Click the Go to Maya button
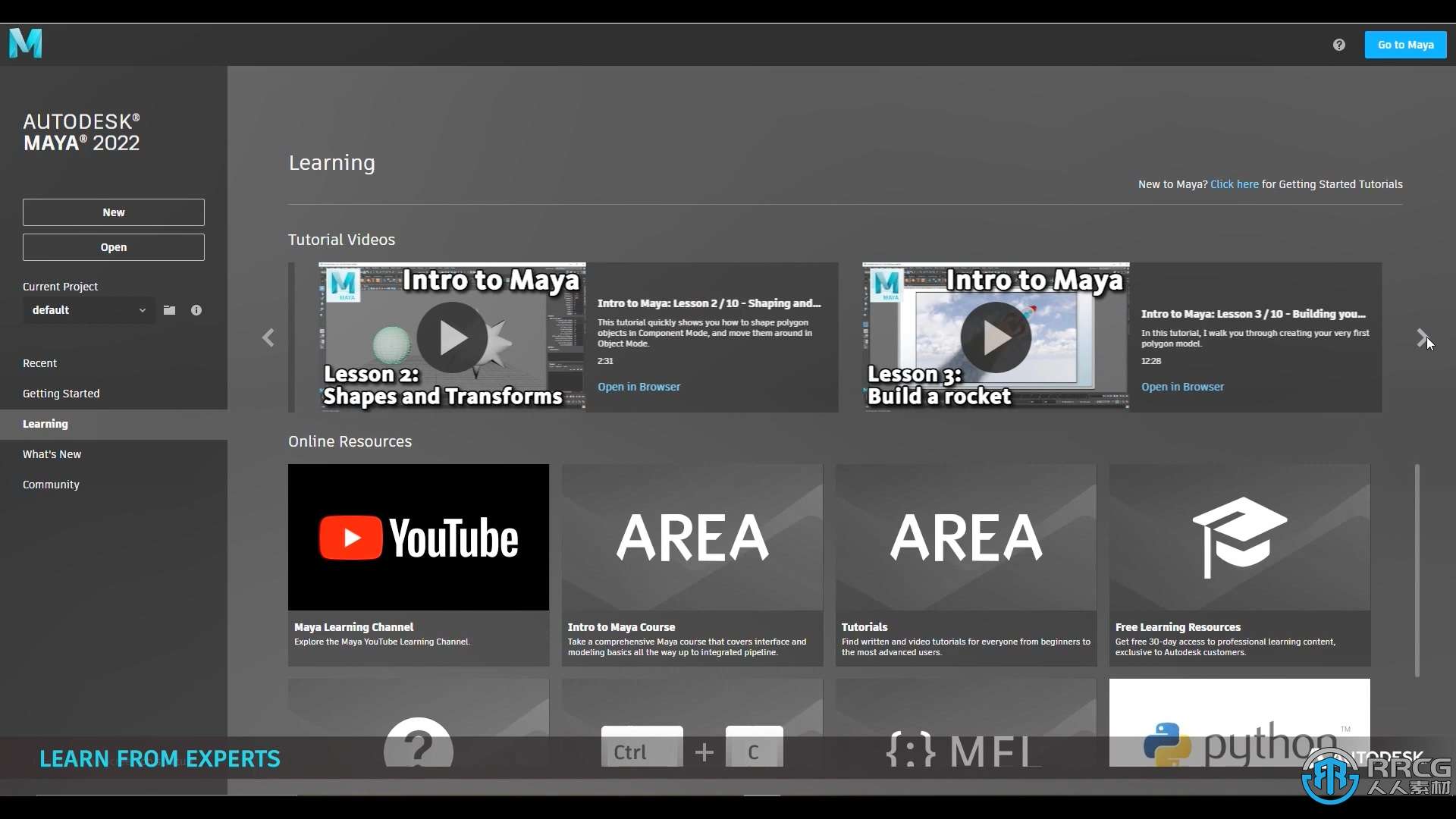The width and height of the screenshot is (1456, 819). pyautogui.click(x=1405, y=45)
